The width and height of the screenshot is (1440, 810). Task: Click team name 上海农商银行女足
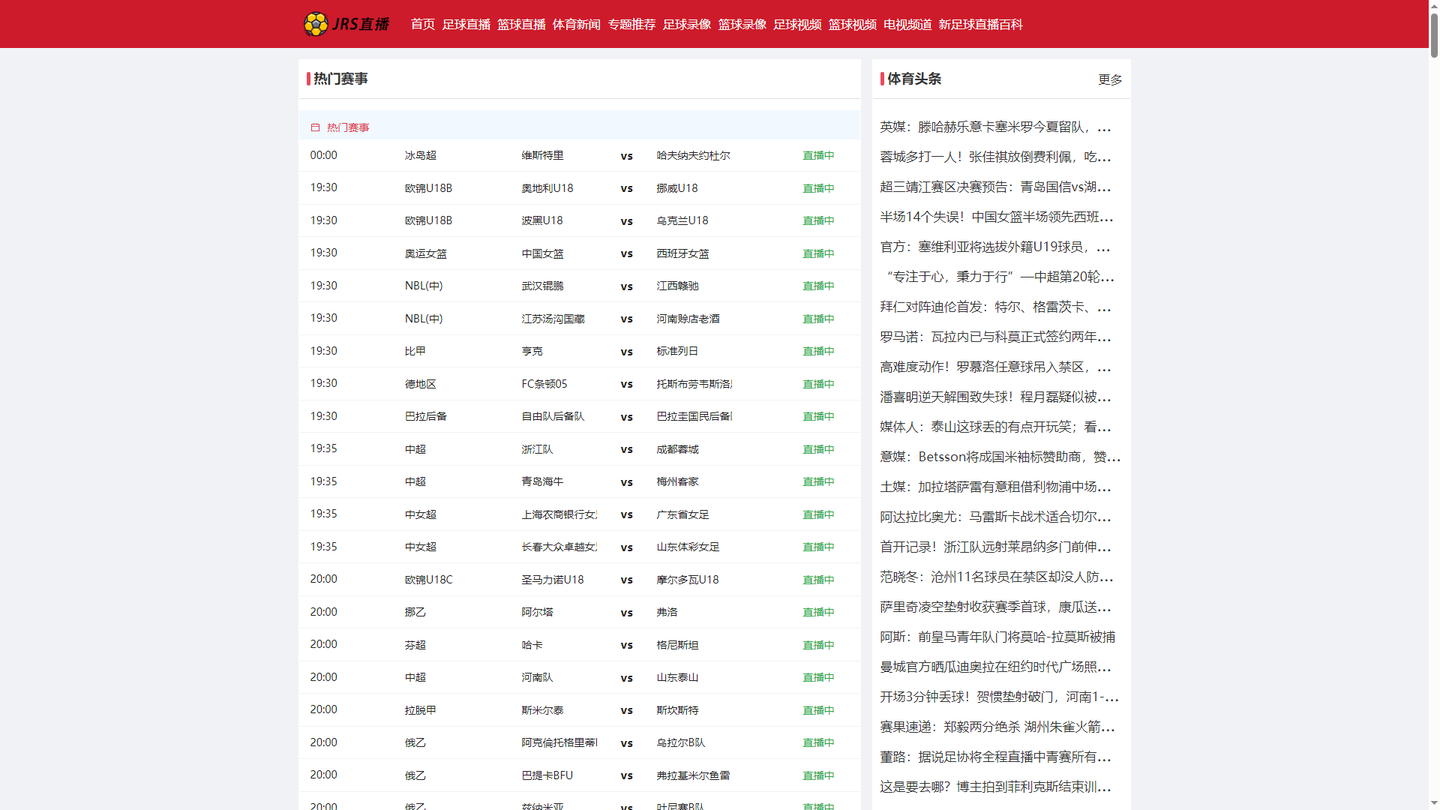[559, 515]
